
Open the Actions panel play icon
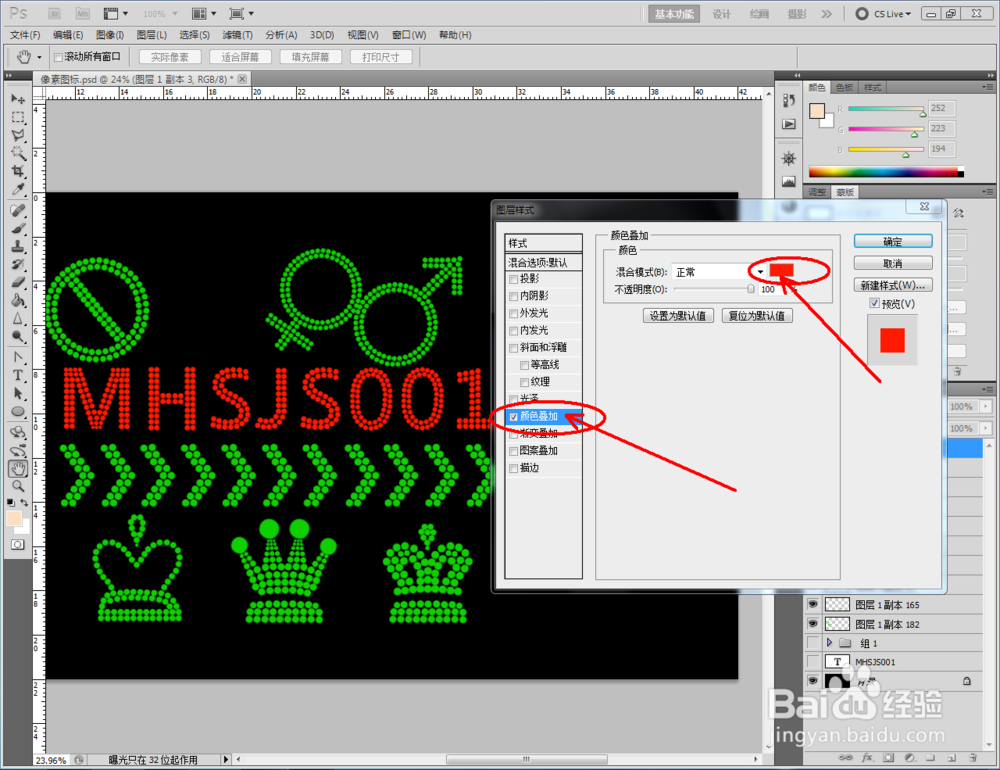click(x=789, y=124)
